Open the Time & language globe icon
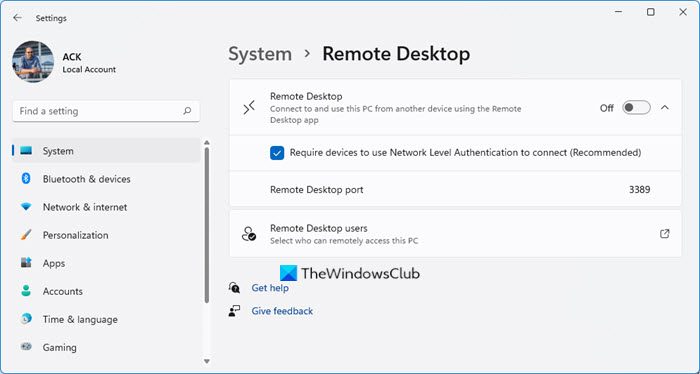 pos(26,319)
